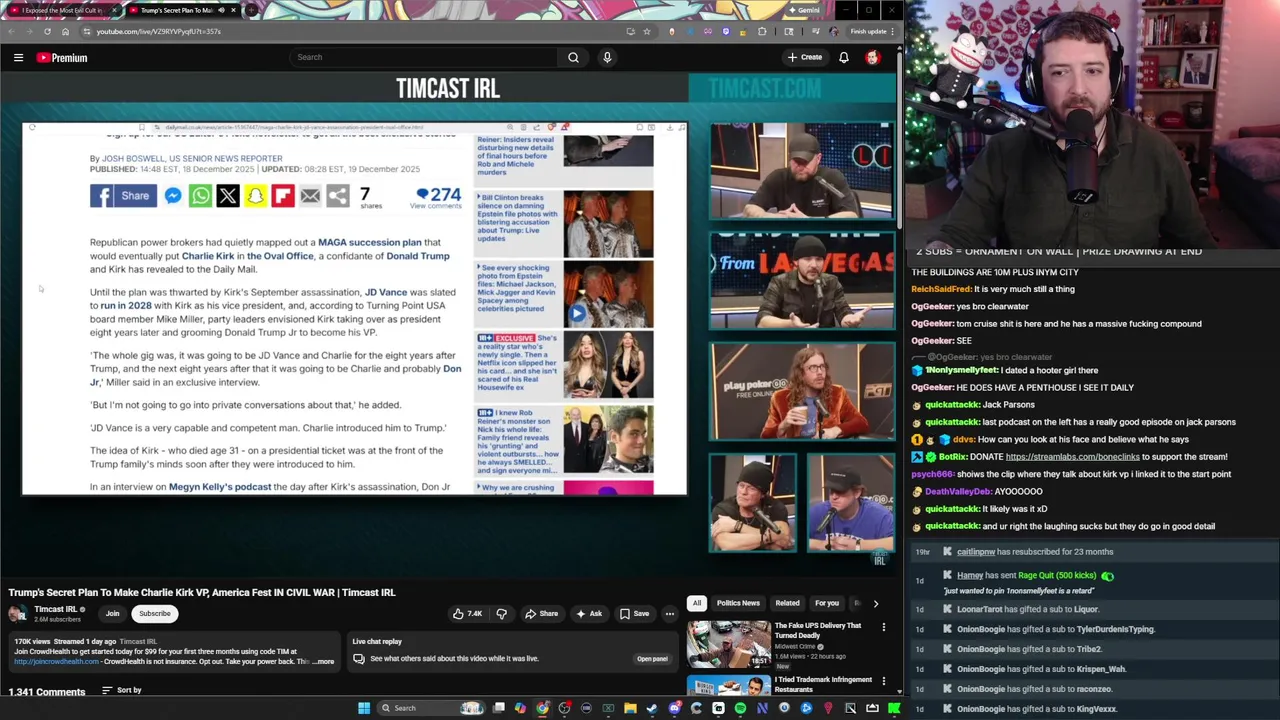This screenshot has width=1280, height=720.
Task: Open Trademark Infringement Restaurants thumbnail
Action: point(728,685)
